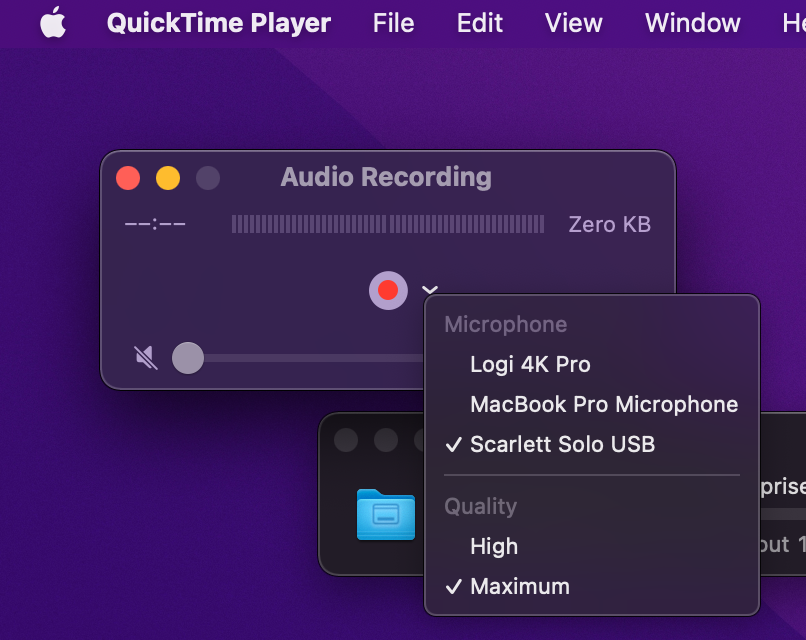
Task: Click the Zero KB file size text
Action: click(610, 225)
